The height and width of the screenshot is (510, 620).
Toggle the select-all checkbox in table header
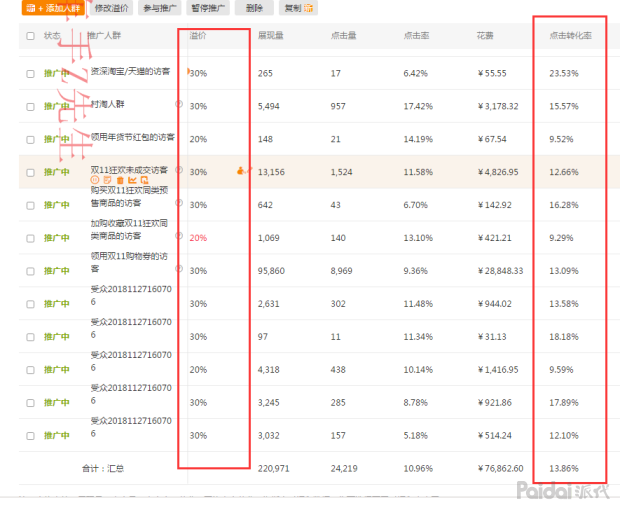point(30,35)
